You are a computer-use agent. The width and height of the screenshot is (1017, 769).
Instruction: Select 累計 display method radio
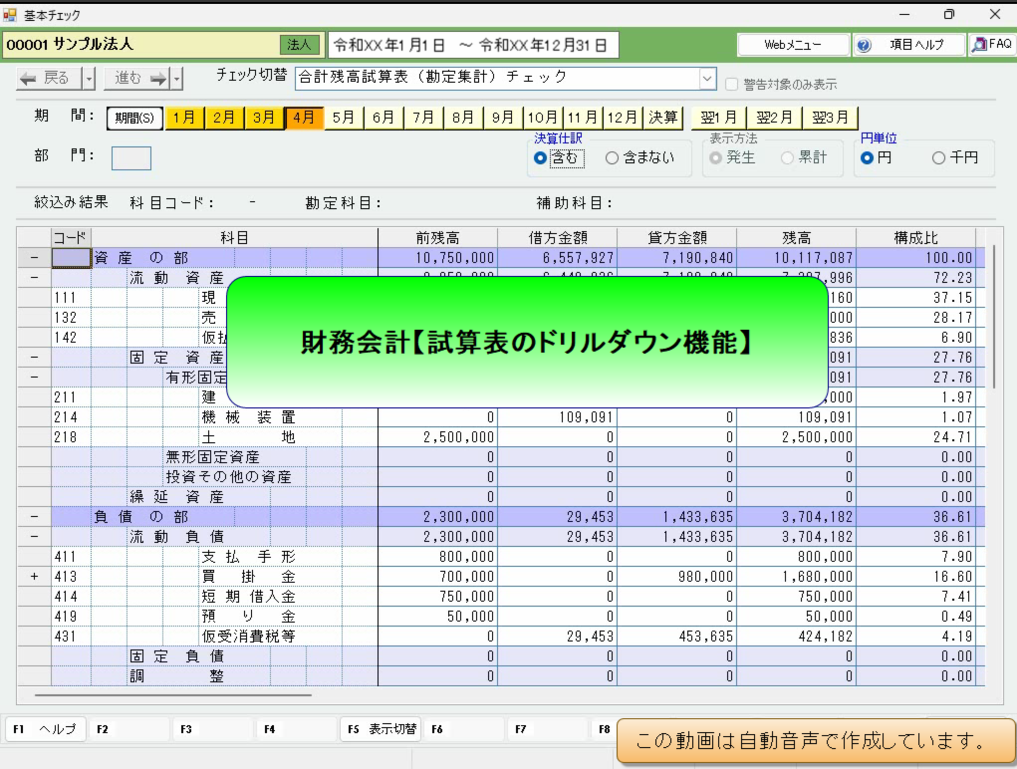click(x=787, y=158)
